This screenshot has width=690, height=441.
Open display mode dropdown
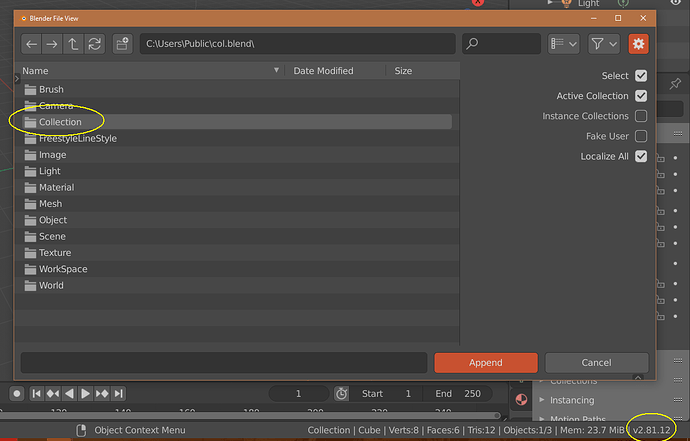tap(563, 44)
